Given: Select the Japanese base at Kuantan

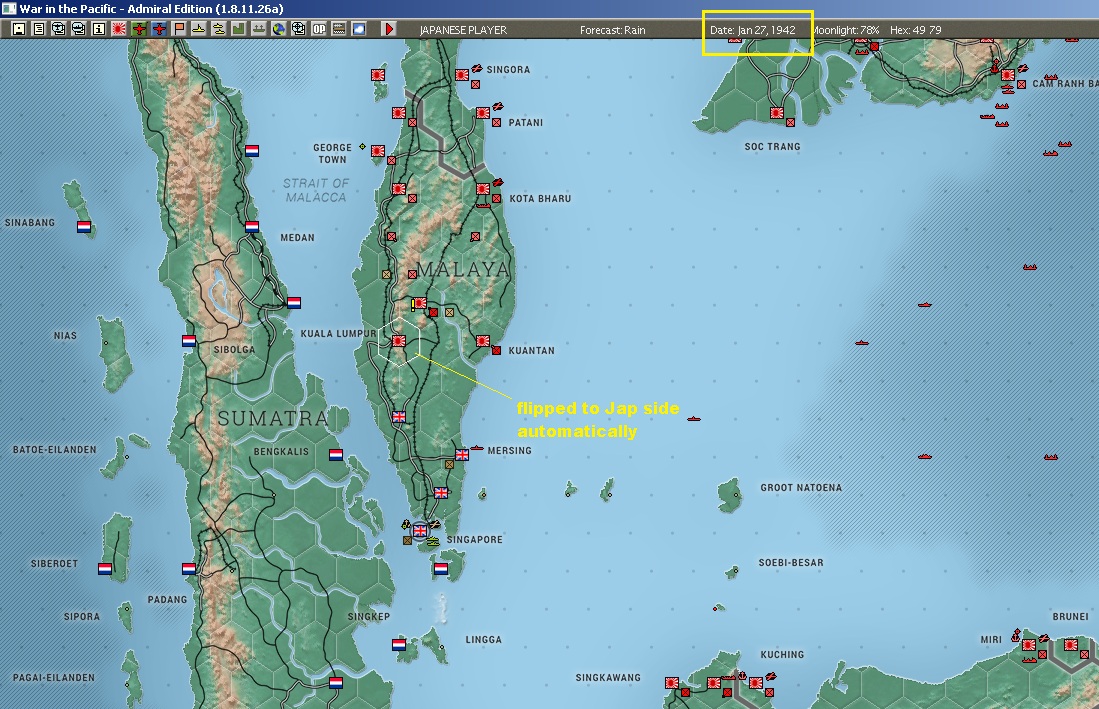Looking at the screenshot, I should pos(483,341).
